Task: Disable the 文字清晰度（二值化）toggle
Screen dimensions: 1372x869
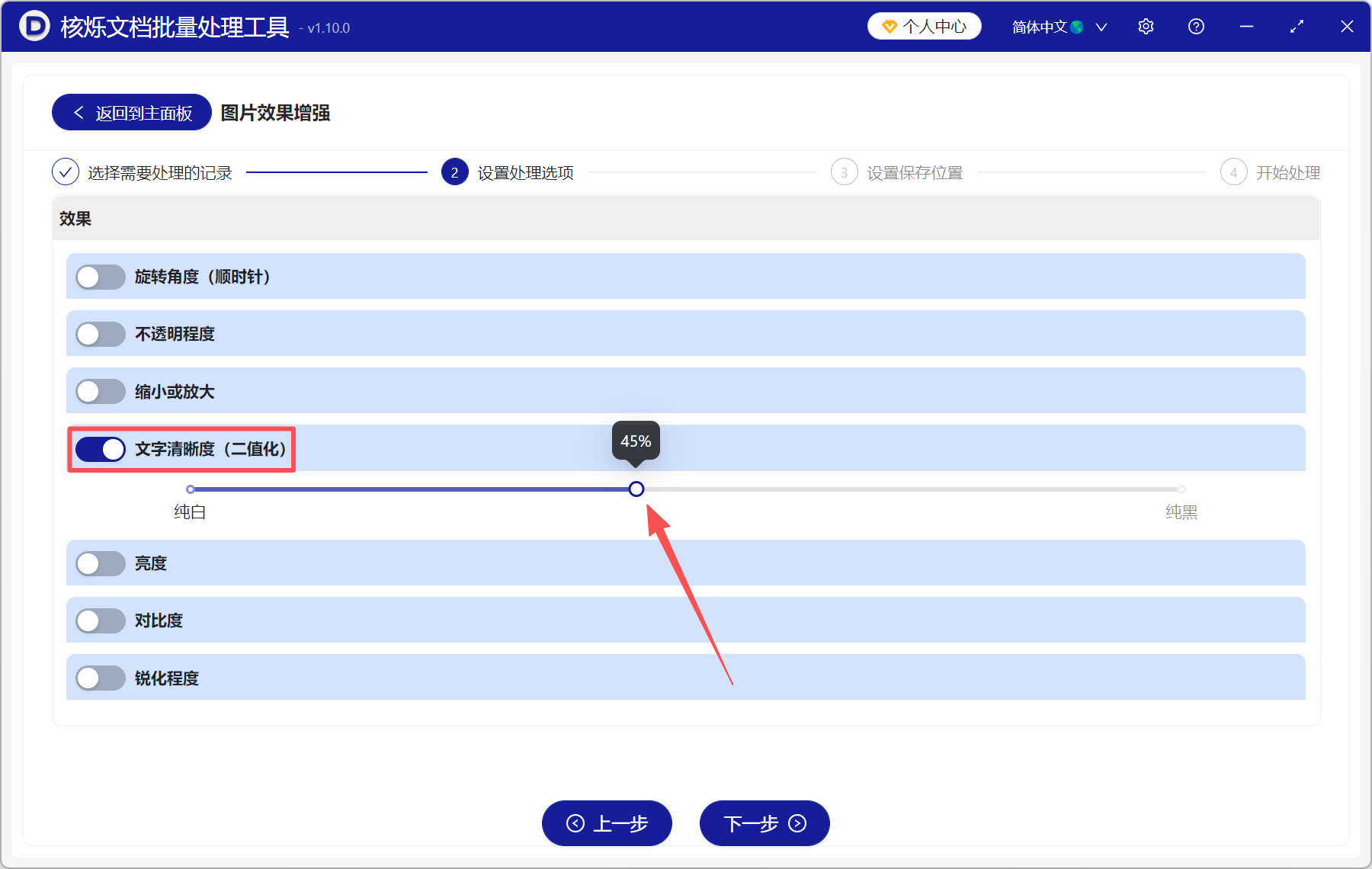Action: click(x=100, y=449)
